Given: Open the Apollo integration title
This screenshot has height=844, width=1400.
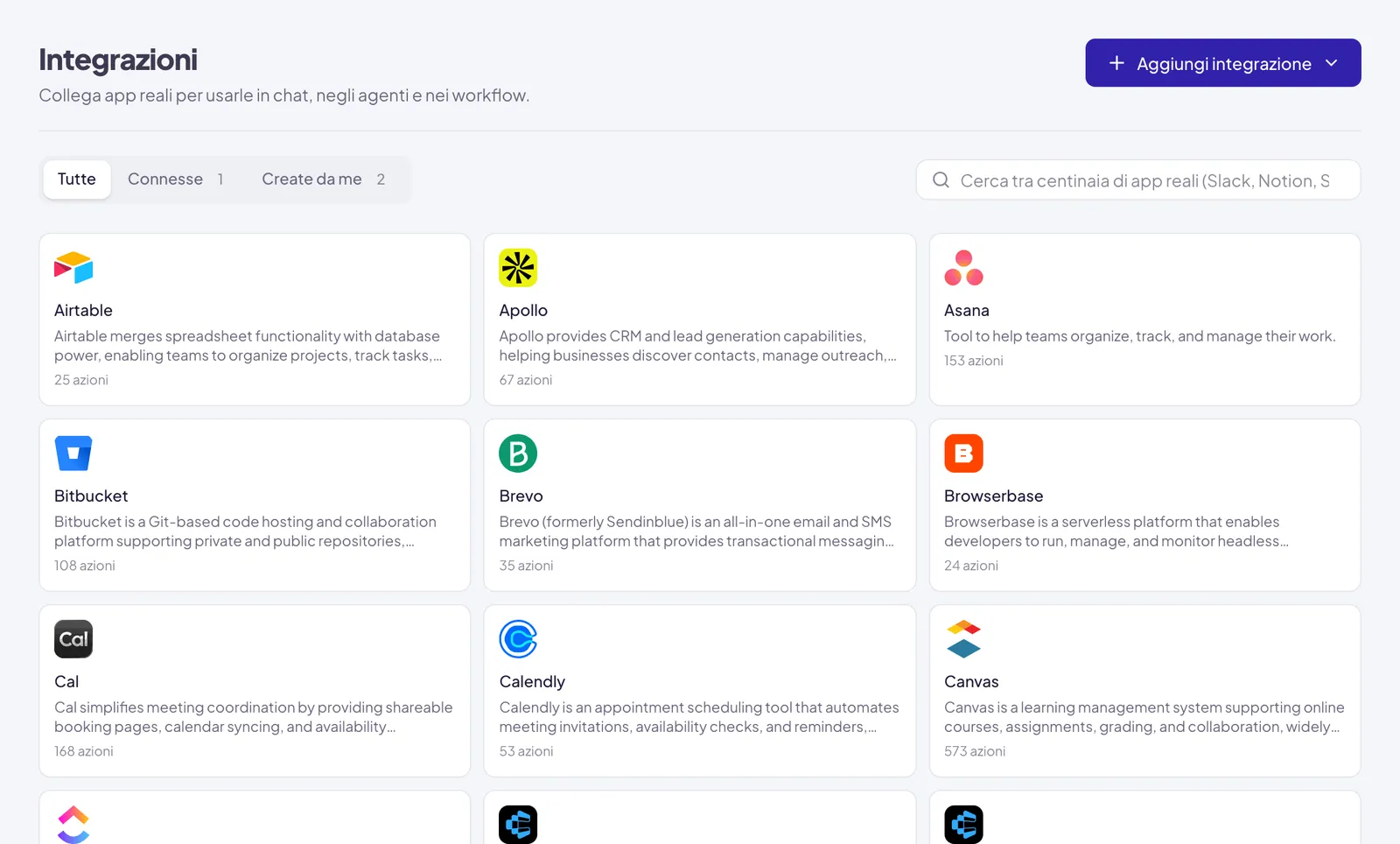Looking at the screenshot, I should (x=523, y=310).
